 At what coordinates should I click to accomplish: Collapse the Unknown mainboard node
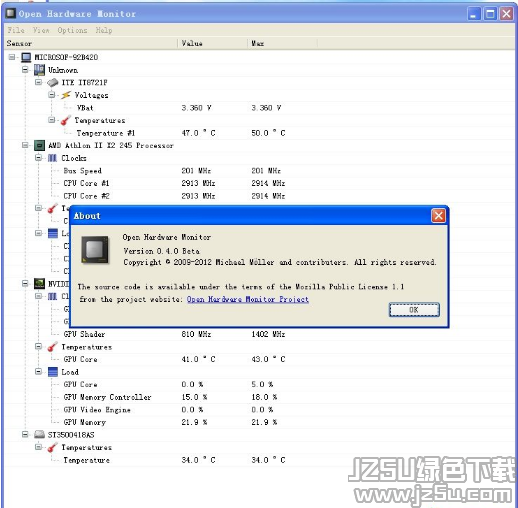[25, 70]
